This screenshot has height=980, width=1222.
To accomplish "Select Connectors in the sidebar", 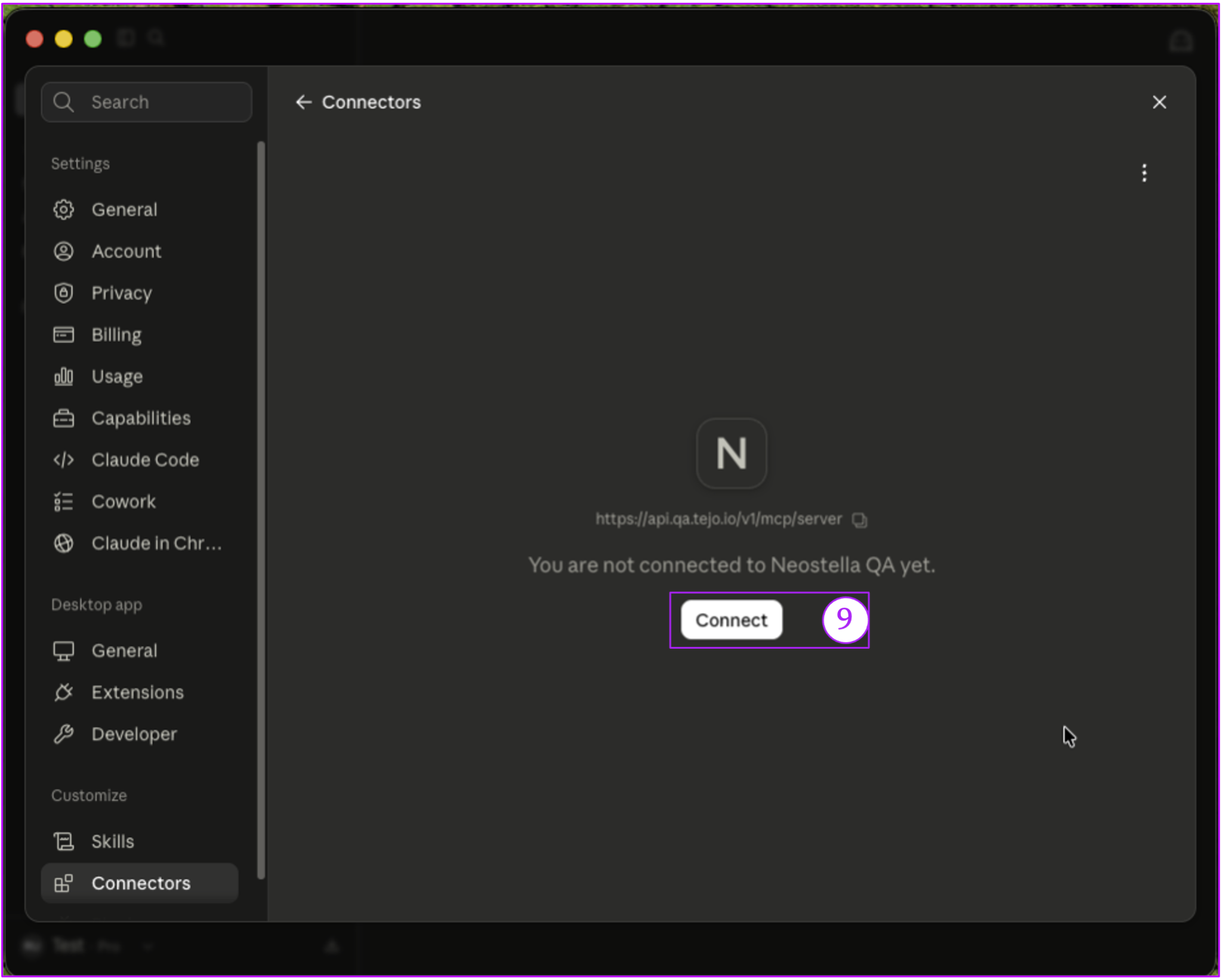I will coord(140,883).
